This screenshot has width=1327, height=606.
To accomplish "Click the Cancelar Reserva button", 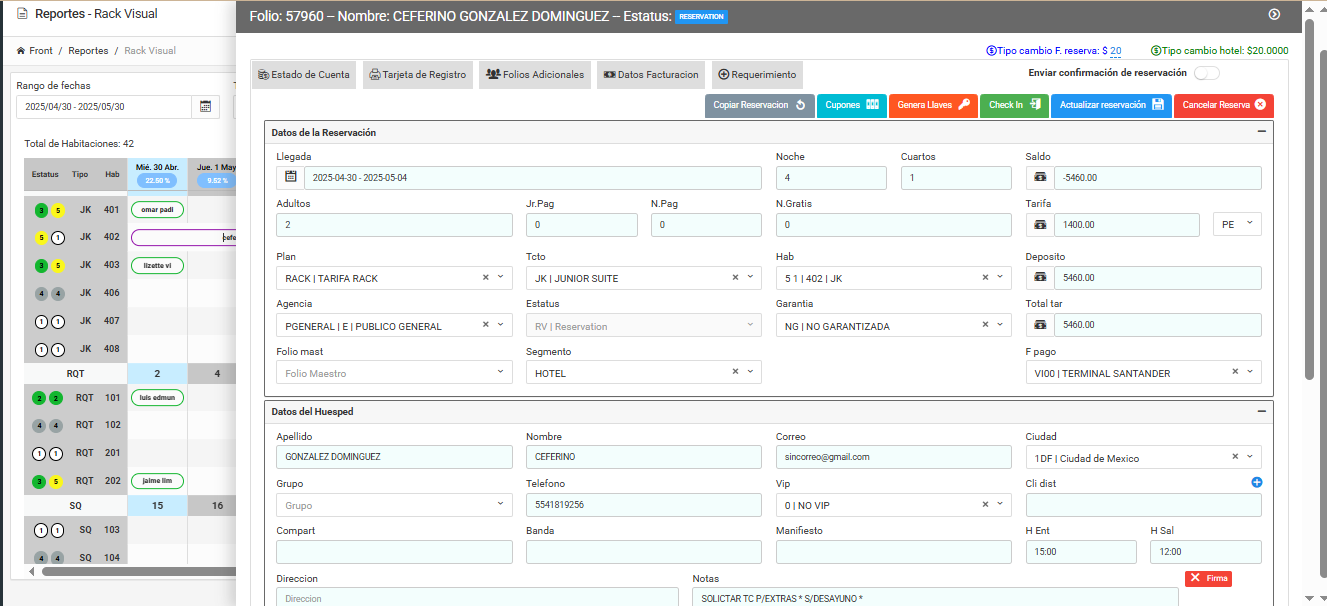I will (x=1224, y=105).
